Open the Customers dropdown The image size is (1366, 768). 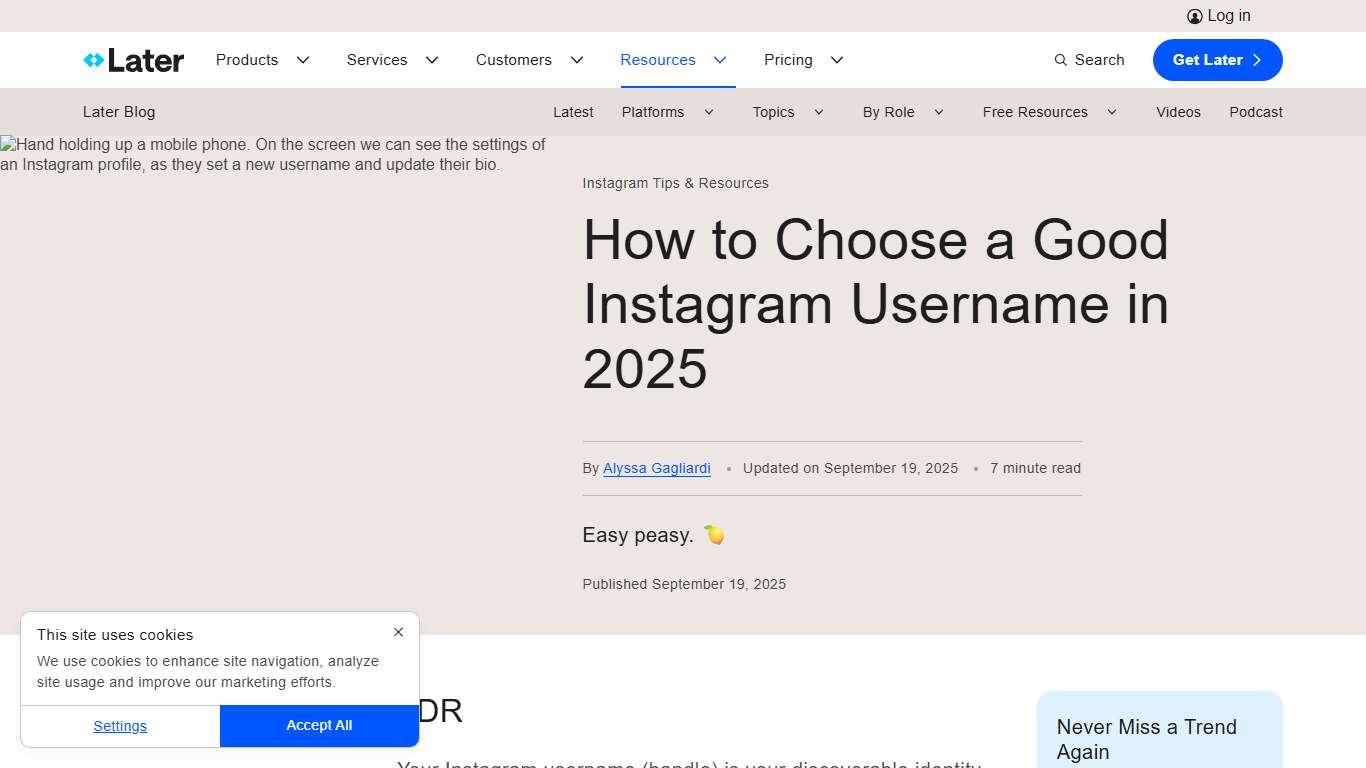pyautogui.click(x=529, y=60)
